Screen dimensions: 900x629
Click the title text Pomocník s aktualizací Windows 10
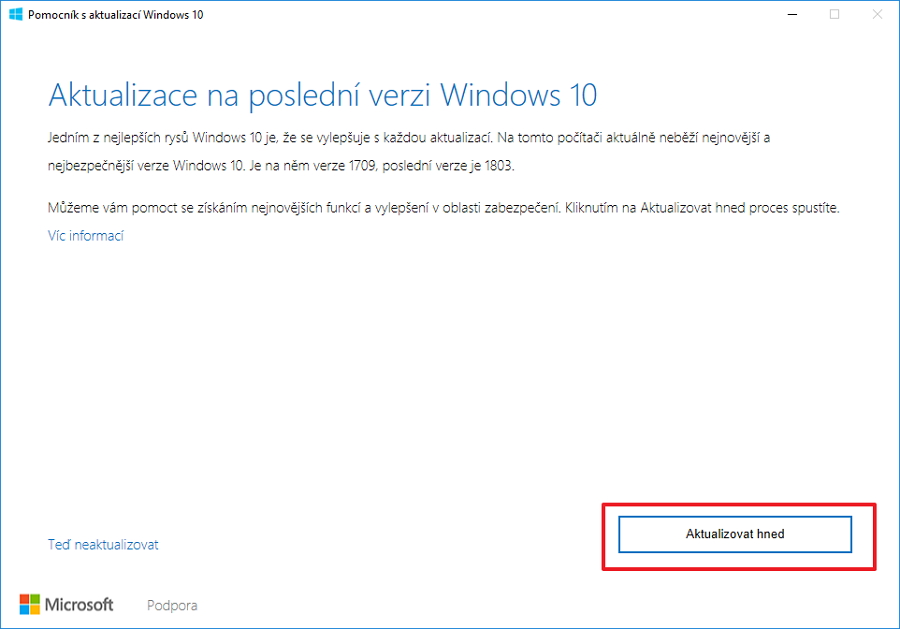[x=116, y=15]
